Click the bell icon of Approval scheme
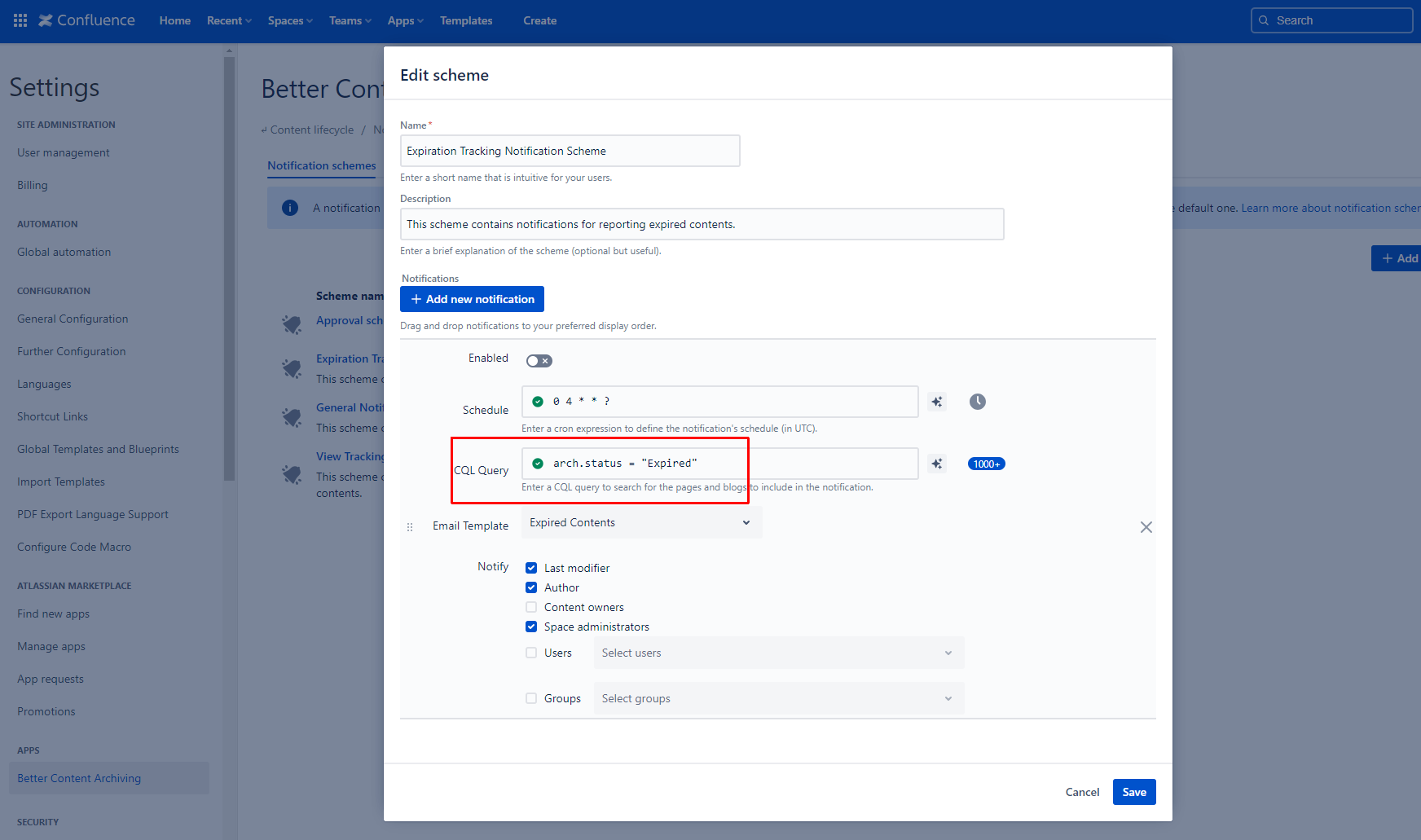Screen dimensions: 1421x840 (x=291, y=323)
